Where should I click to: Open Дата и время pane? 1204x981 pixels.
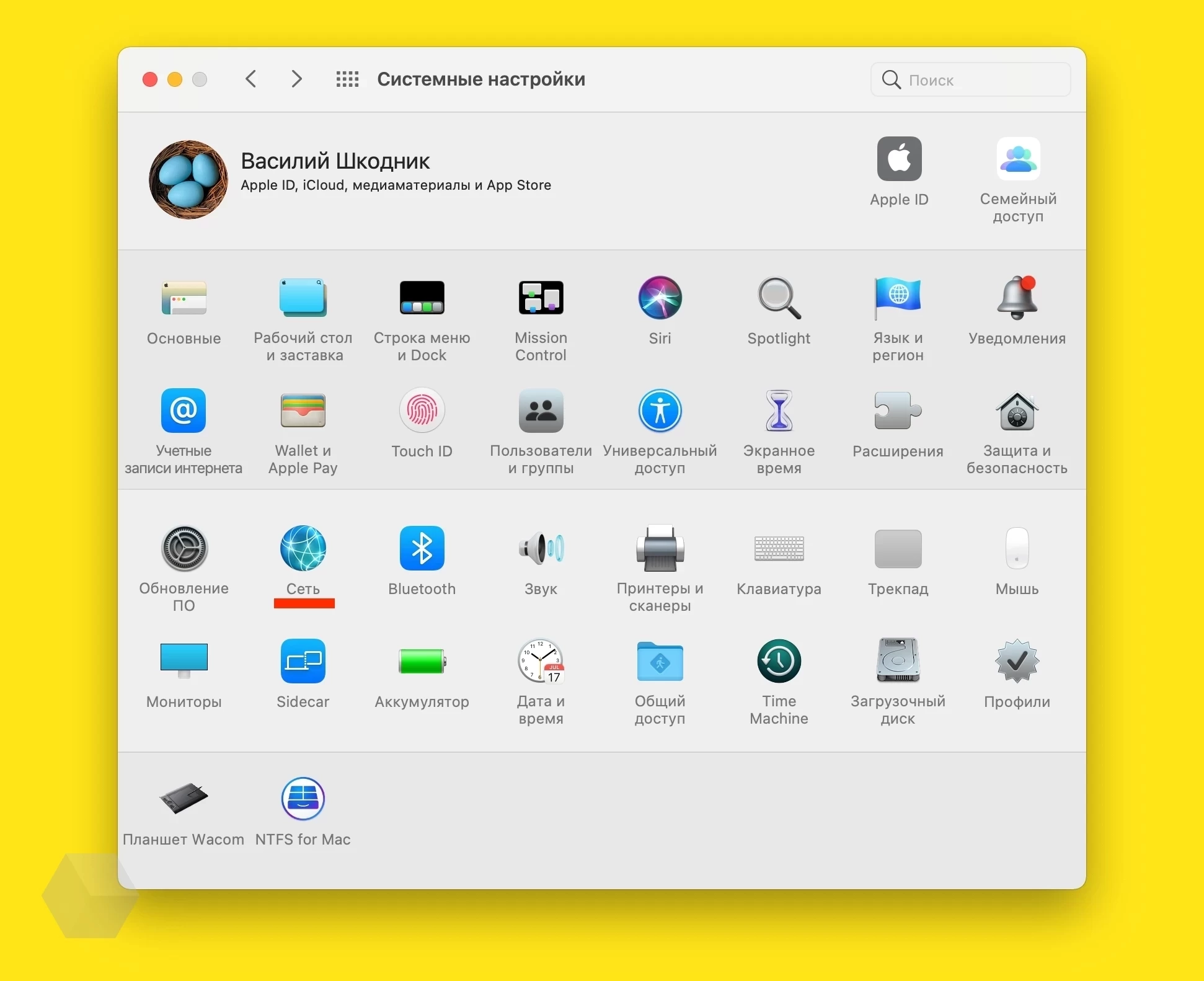[541, 661]
